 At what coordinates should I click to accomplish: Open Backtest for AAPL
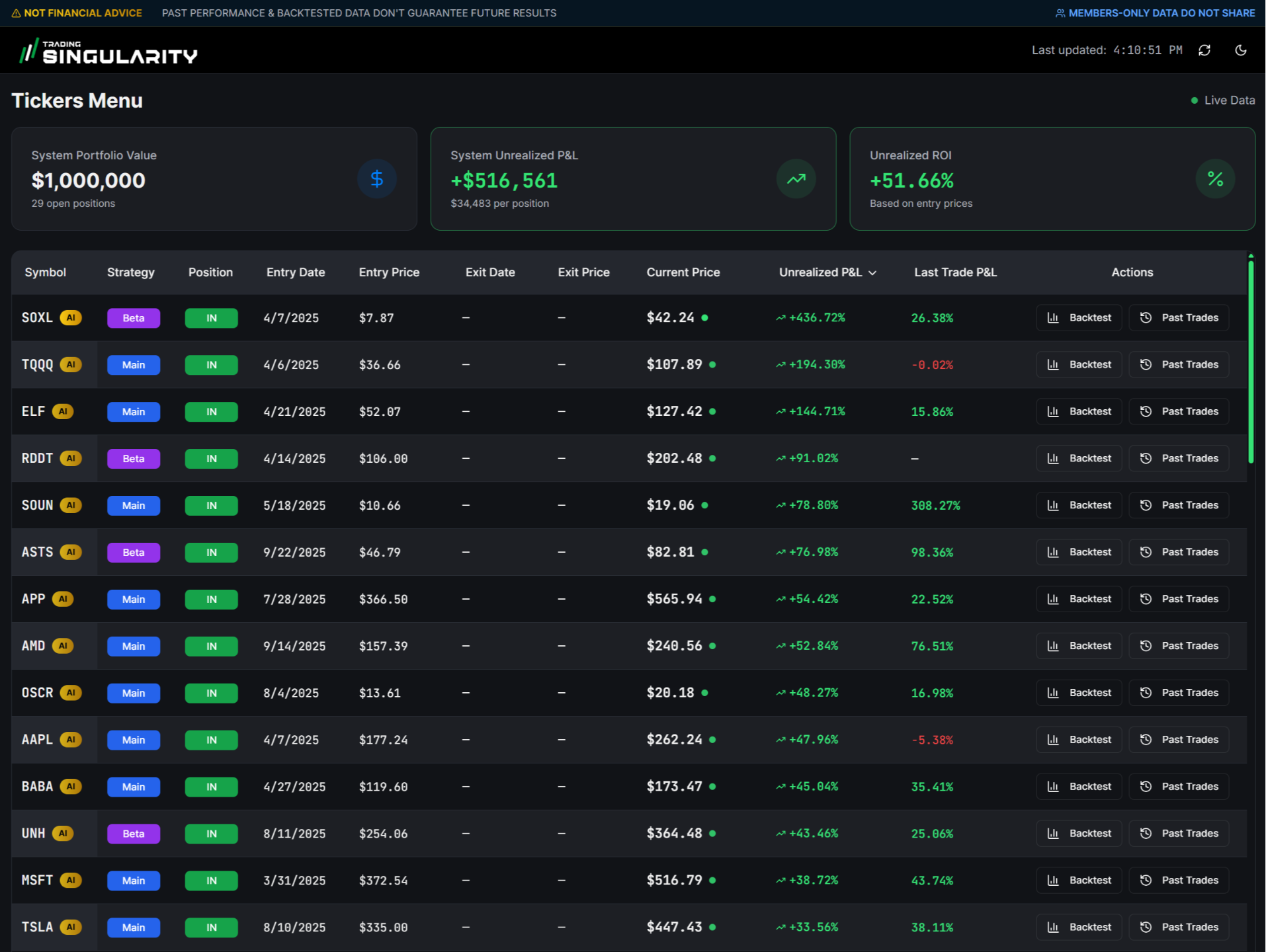1079,740
